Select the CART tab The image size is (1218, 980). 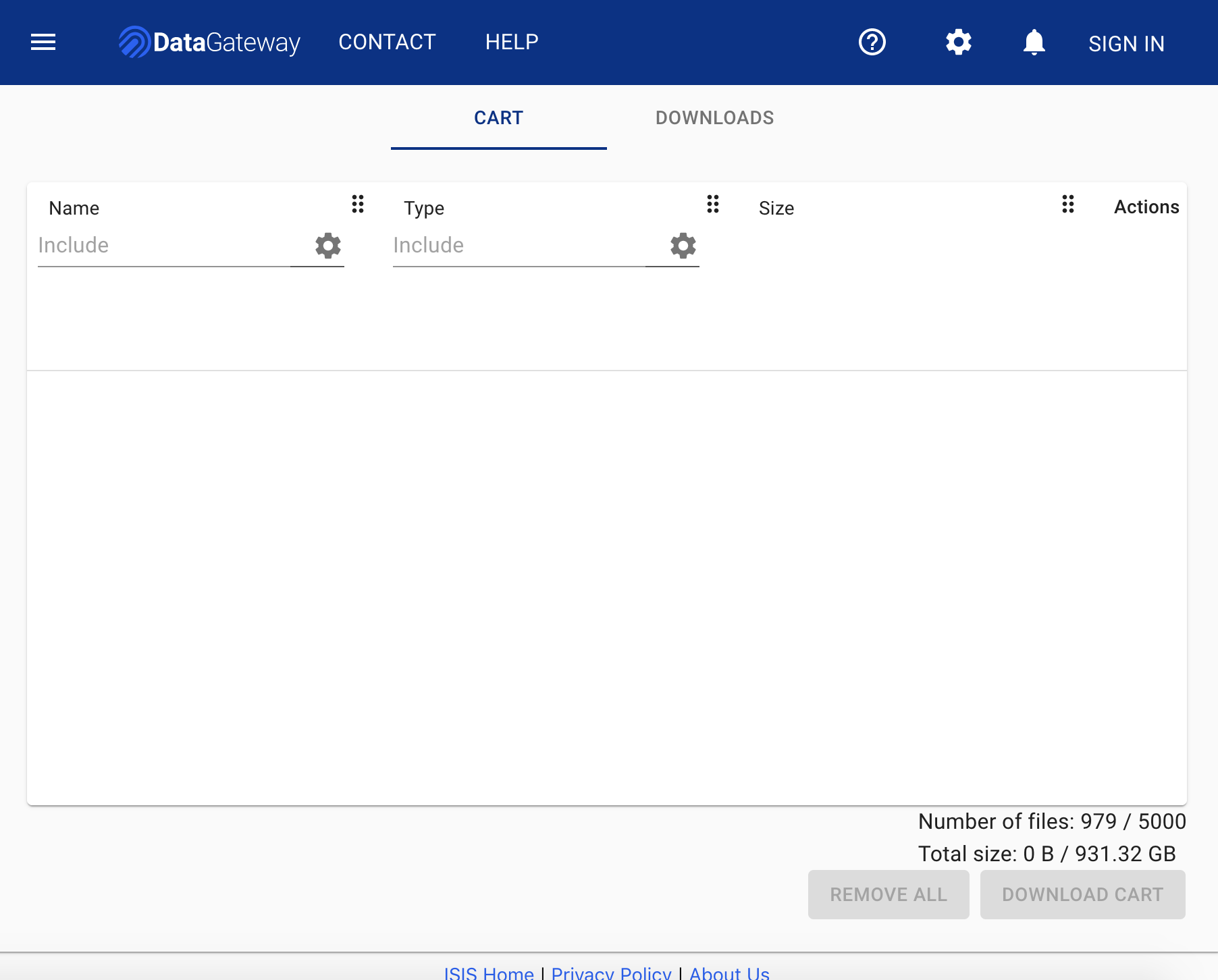click(498, 118)
